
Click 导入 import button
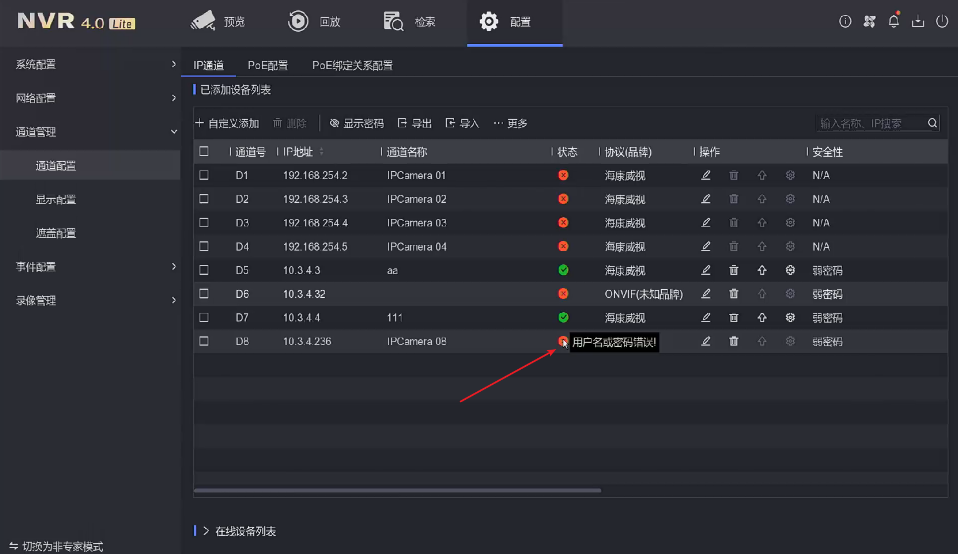pos(463,123)
